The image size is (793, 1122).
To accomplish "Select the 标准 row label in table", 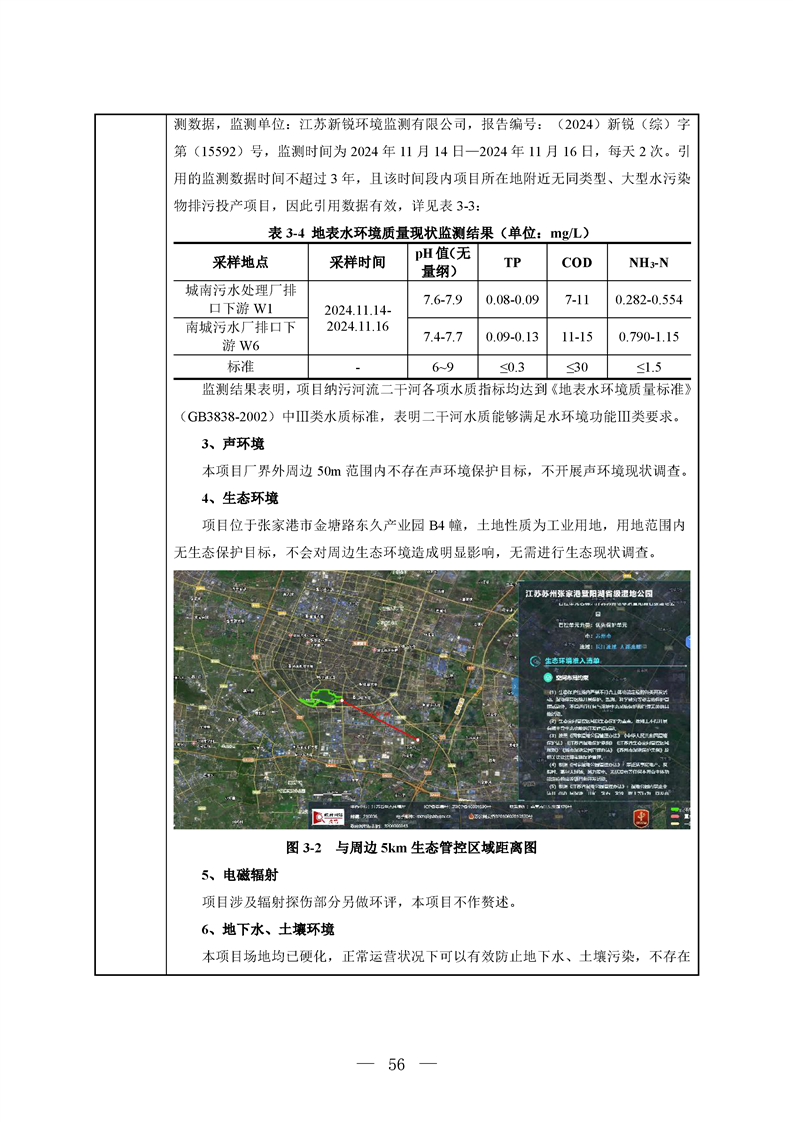I will pos(241,366).
